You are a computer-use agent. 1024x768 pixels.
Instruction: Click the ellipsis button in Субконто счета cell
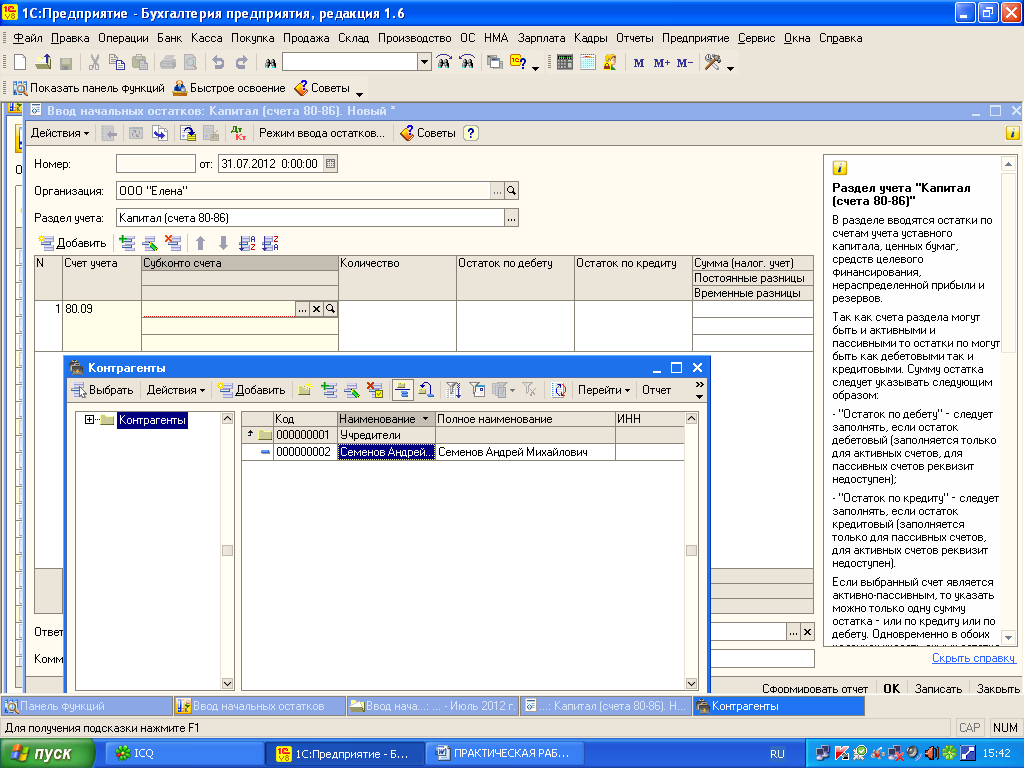click(302, 309)
